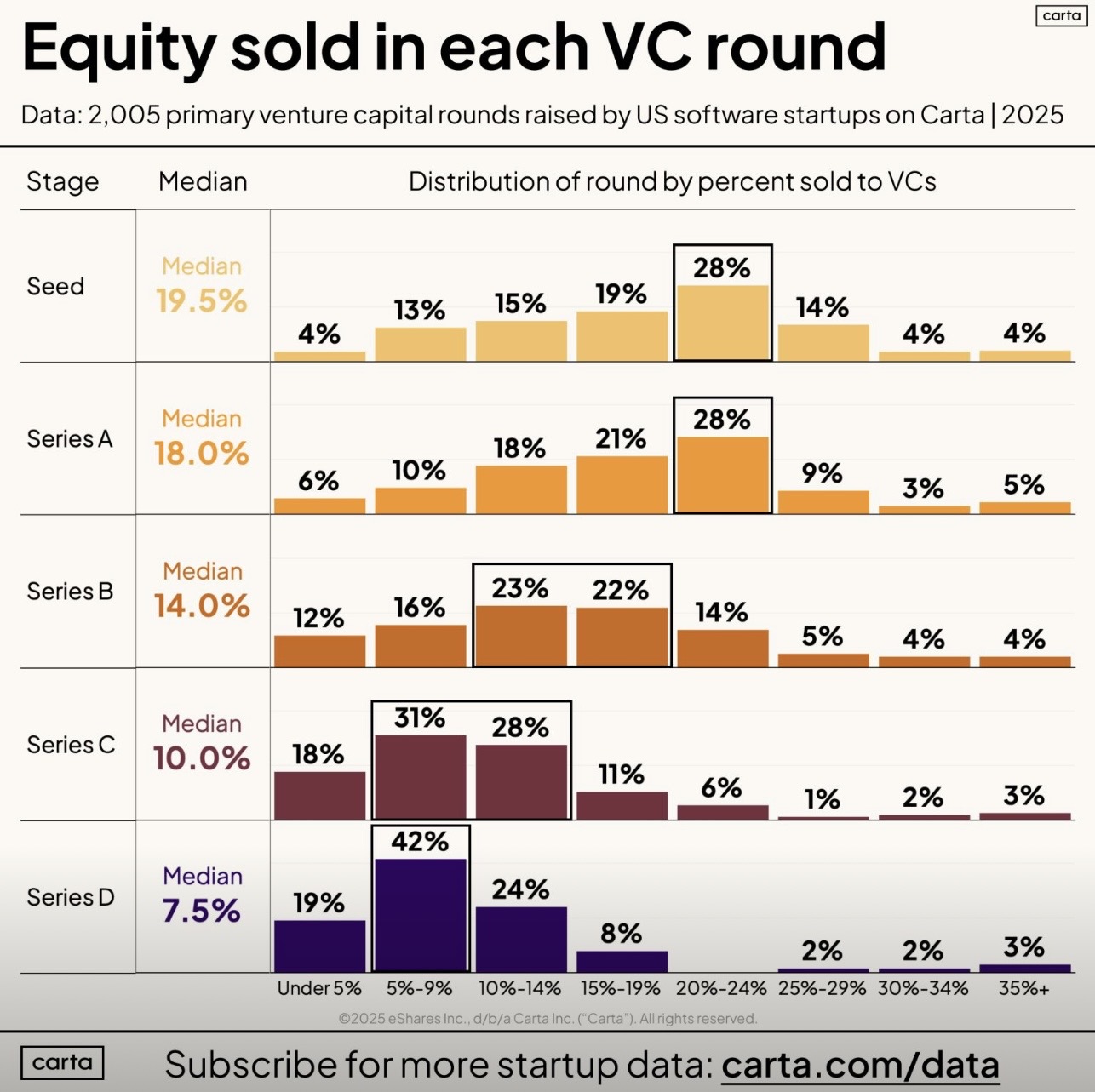The image size is (1095, 1092).
Task: Select the "35%+" axis label
Action: coord(1024,988)
